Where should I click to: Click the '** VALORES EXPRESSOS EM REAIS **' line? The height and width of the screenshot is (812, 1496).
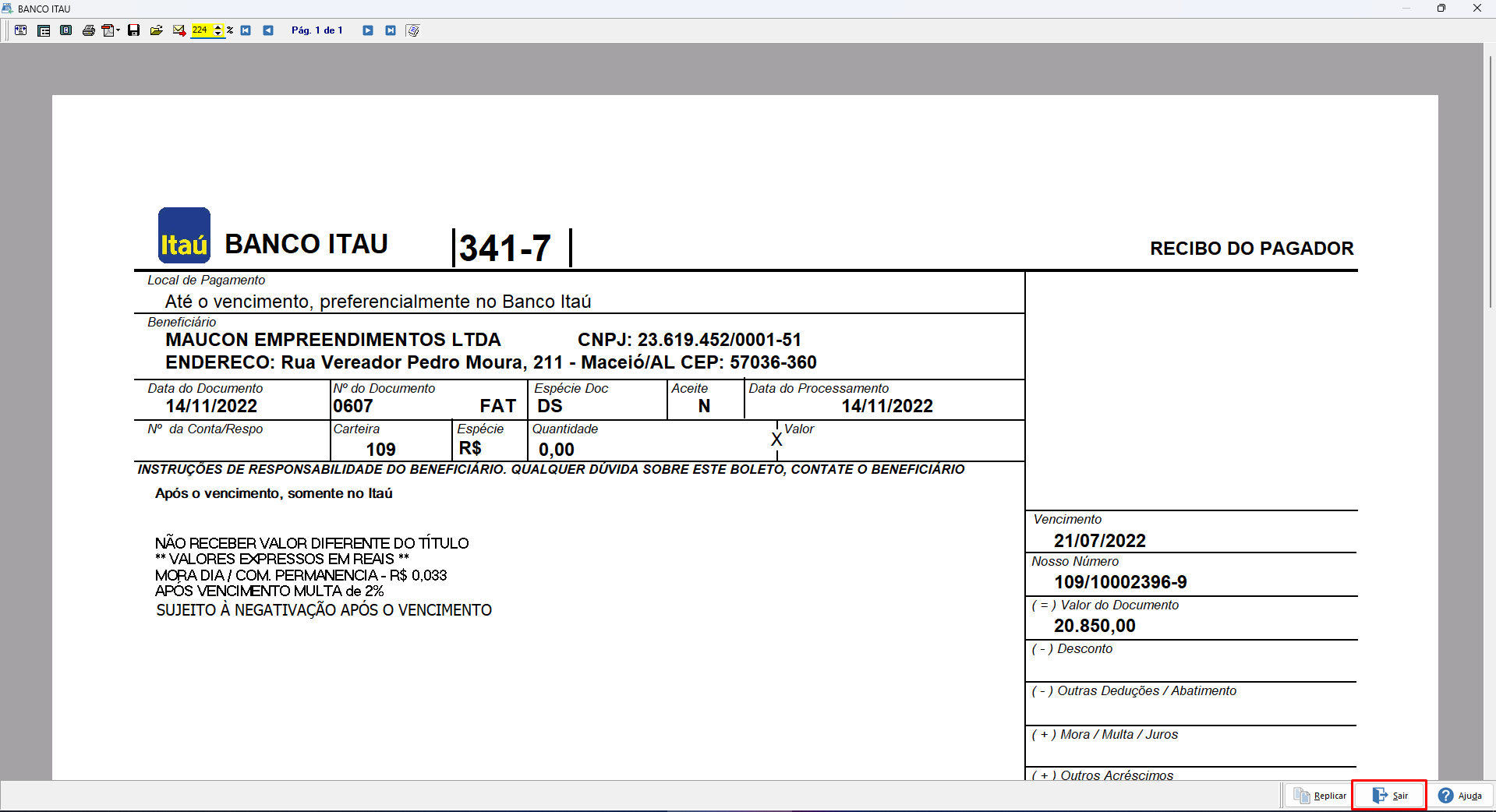(x=282, y=560)
